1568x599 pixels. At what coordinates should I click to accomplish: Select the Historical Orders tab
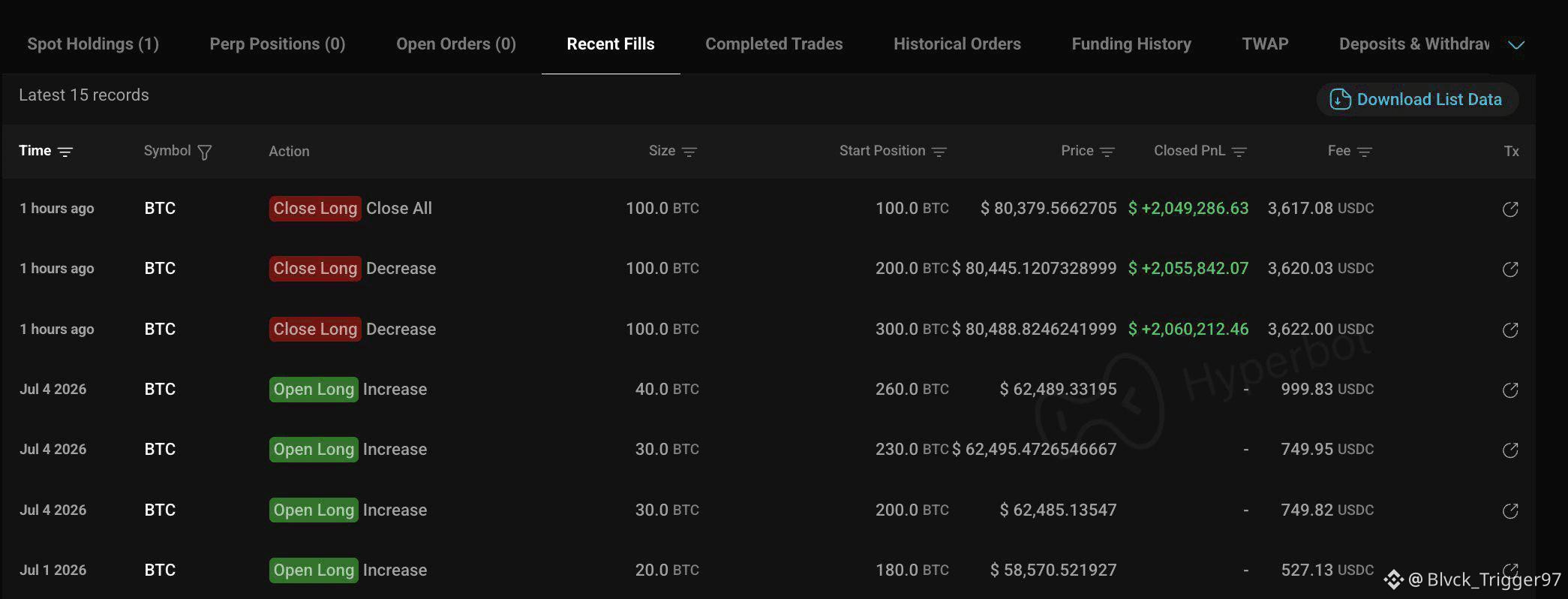point(957,44)
